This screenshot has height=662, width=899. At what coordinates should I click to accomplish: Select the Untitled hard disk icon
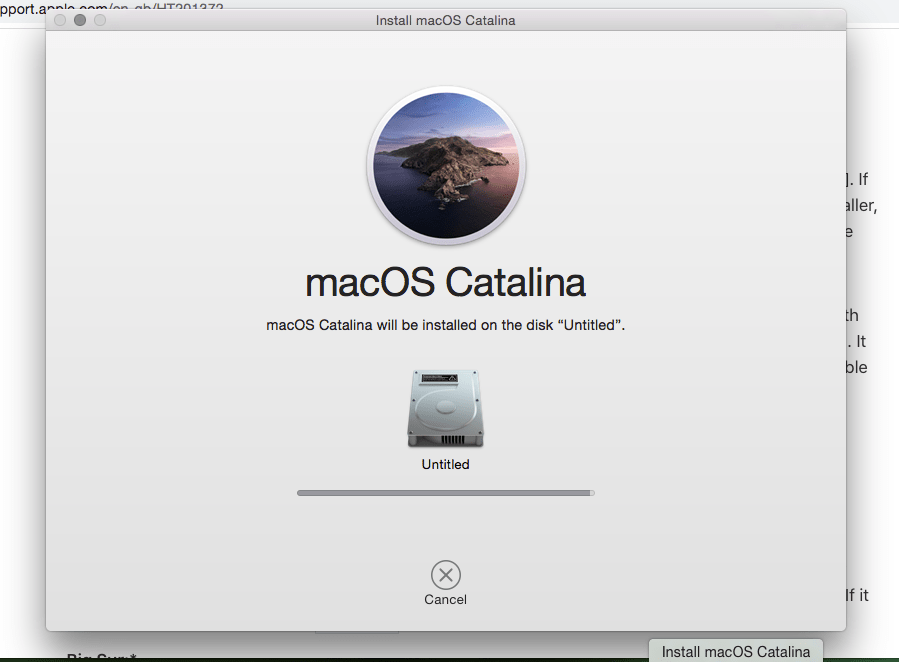tap(445, 408)
